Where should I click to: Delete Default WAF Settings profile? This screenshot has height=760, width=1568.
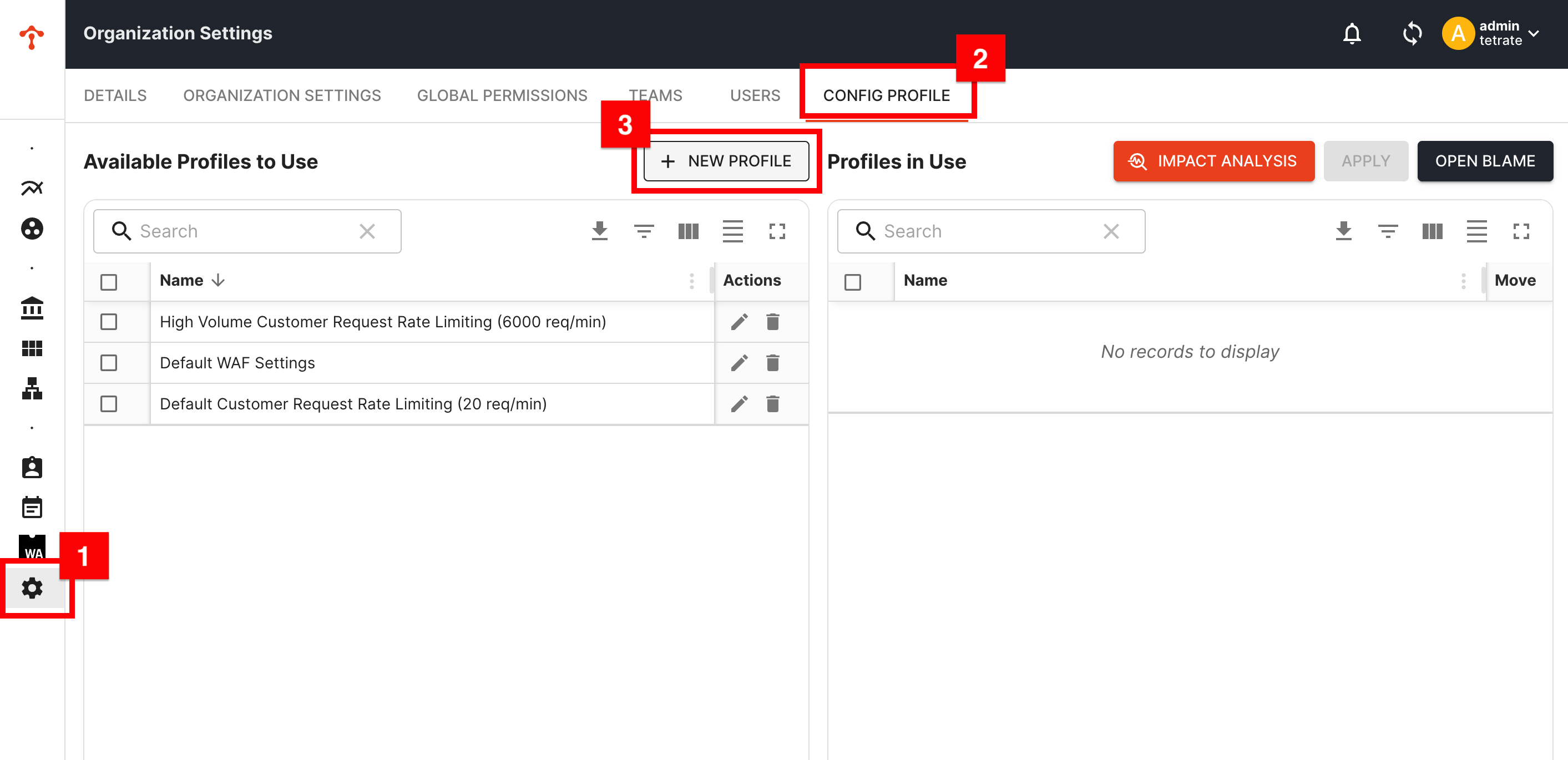click(x=773, y=363)
